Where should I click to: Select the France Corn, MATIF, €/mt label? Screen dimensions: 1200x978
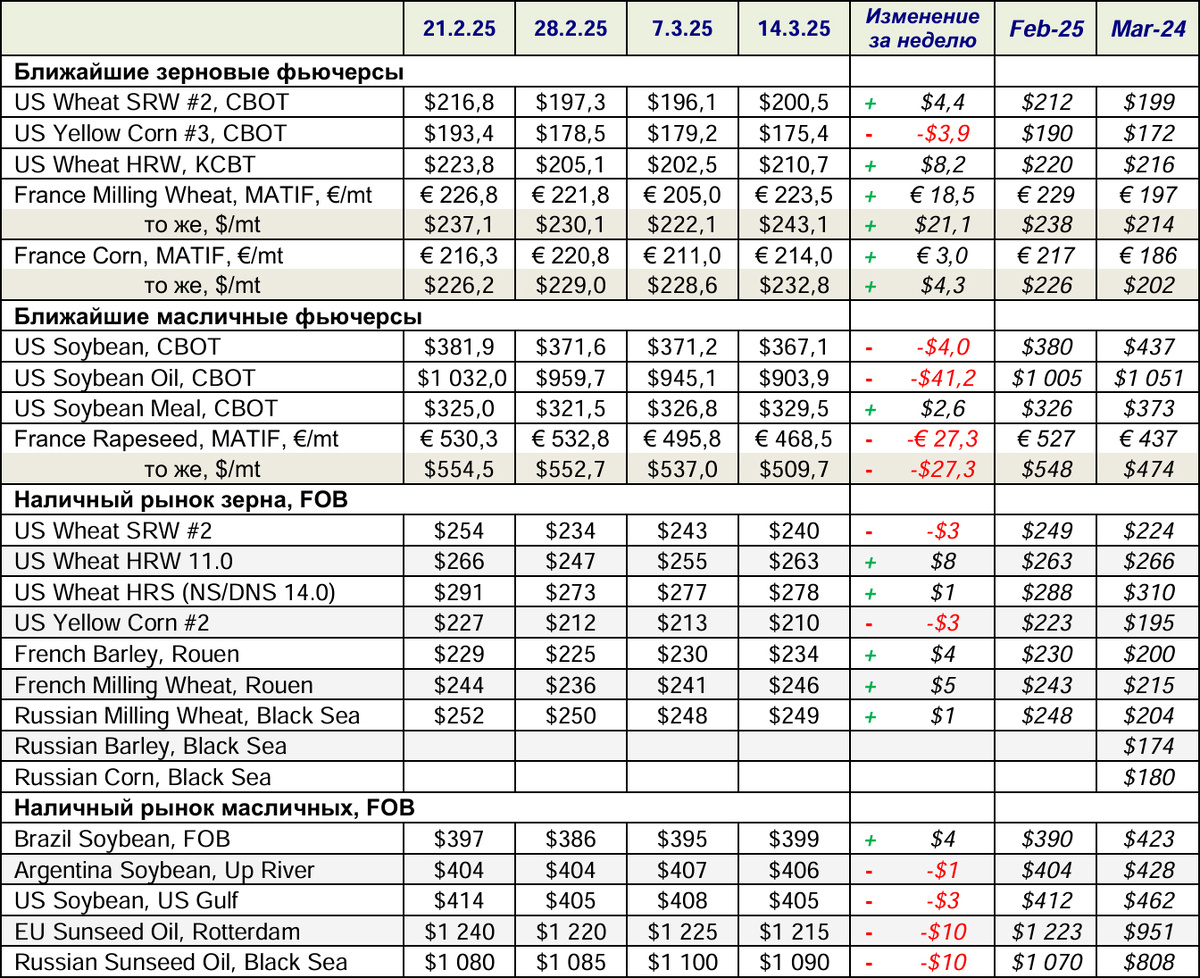[x=149, y=256]
